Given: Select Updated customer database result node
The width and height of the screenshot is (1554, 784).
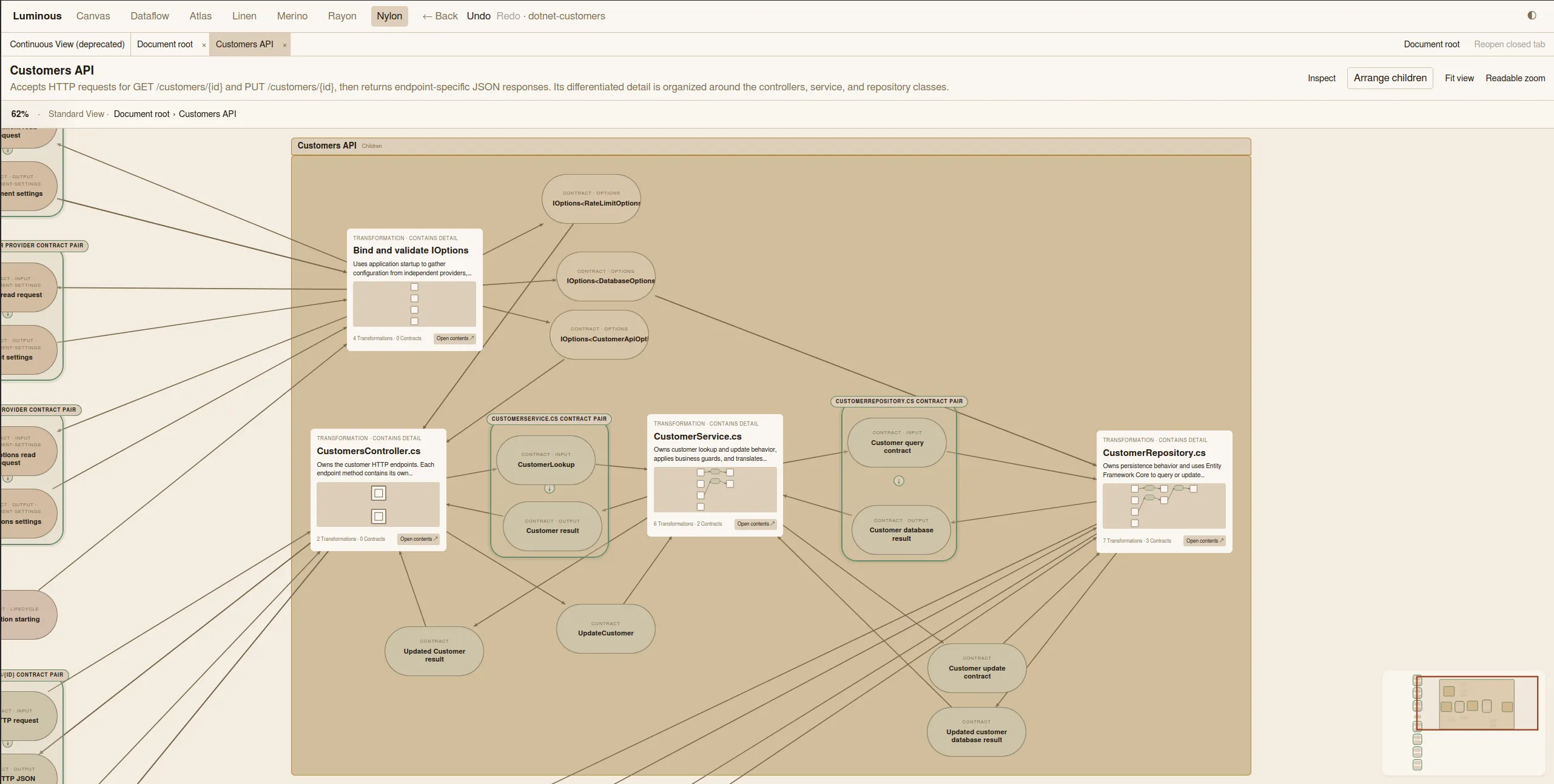Looking at the screenshot, I should point(977,732).
